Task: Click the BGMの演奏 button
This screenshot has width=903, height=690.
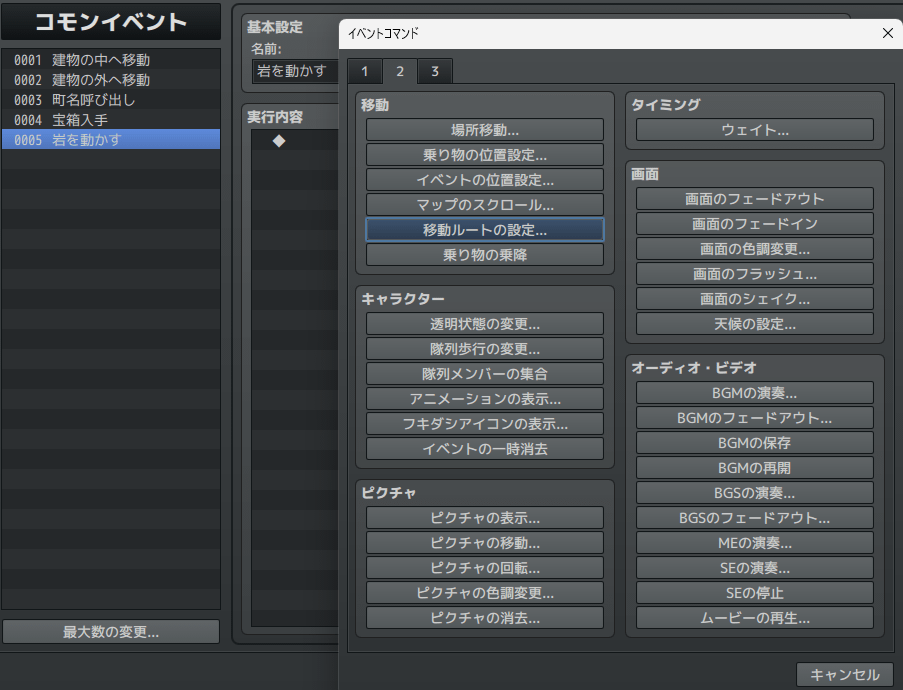Action: [754, 393]
